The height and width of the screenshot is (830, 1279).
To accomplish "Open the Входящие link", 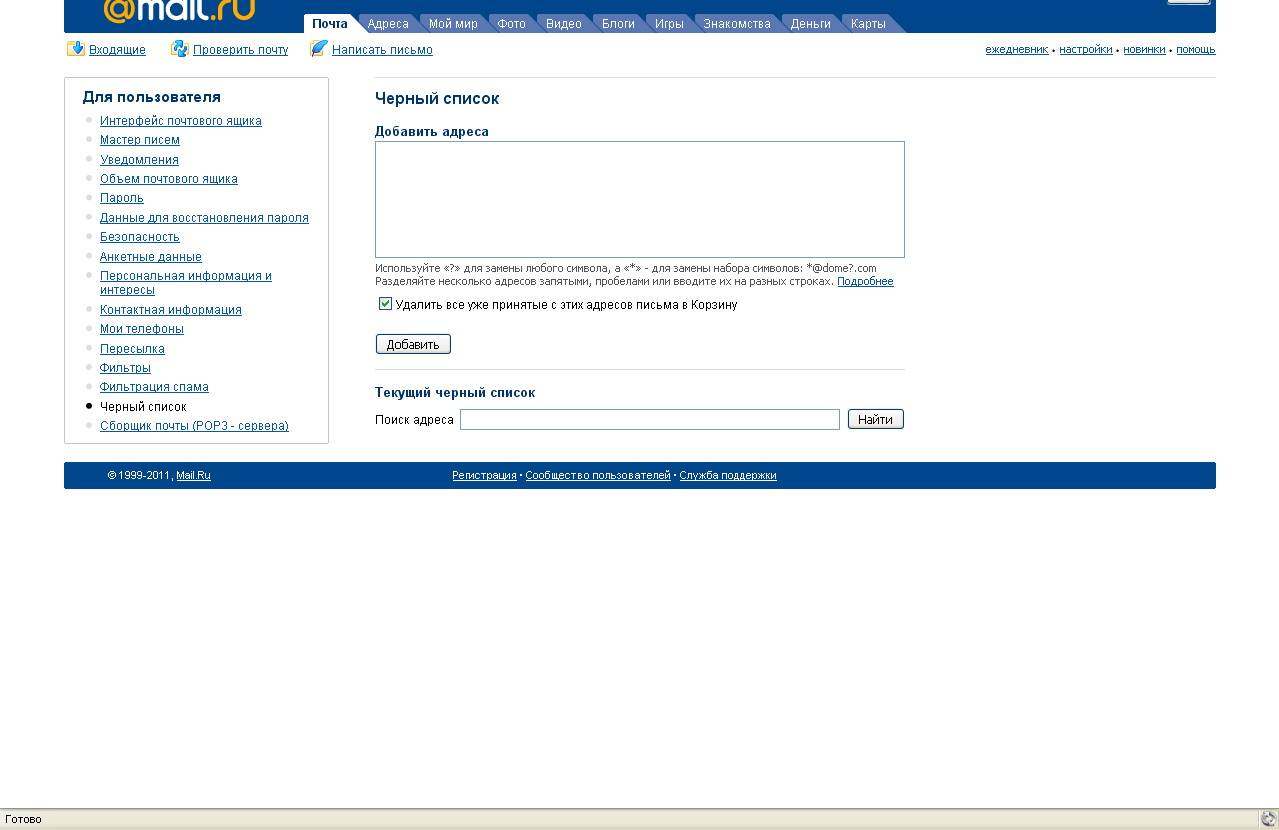I will click(117, 50).
